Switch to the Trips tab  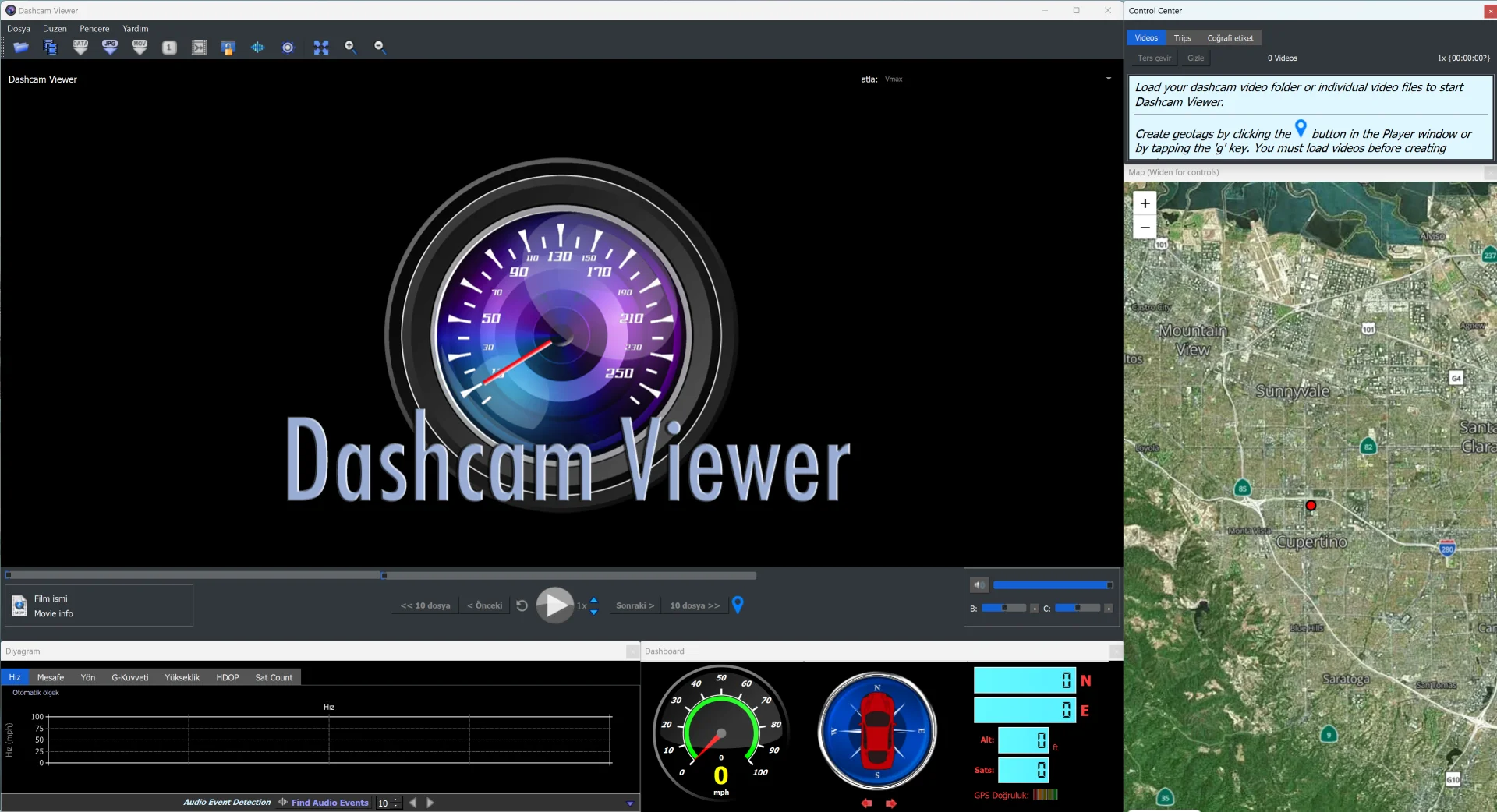pos(1182,38)
